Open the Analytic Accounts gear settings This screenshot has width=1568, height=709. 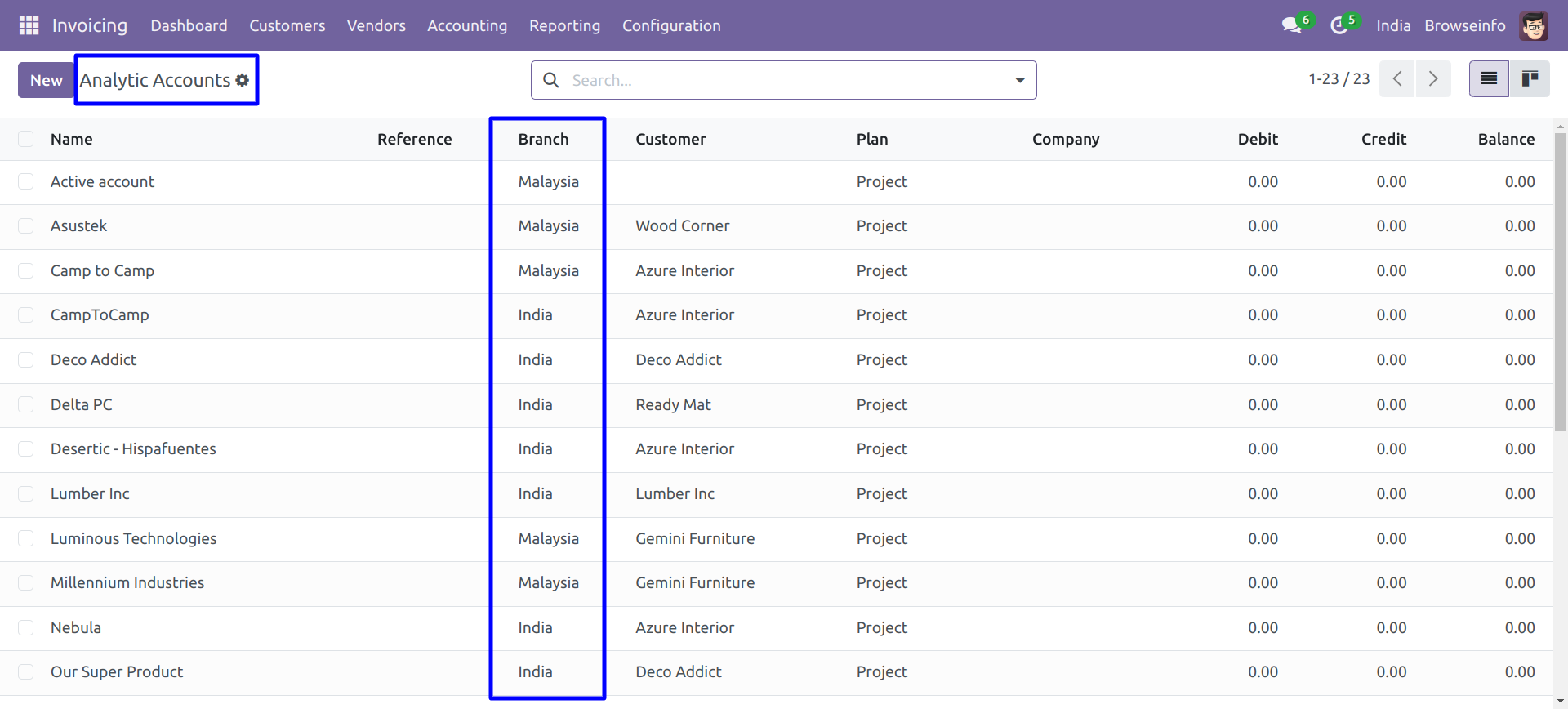pyautogui.click(x=243, y=80)
